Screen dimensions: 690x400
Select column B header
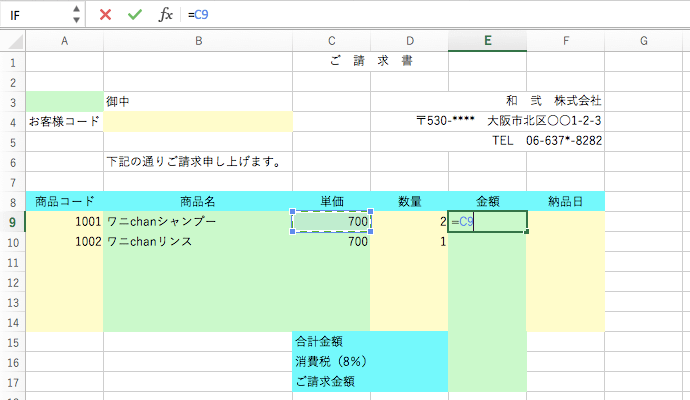(198, 41)
